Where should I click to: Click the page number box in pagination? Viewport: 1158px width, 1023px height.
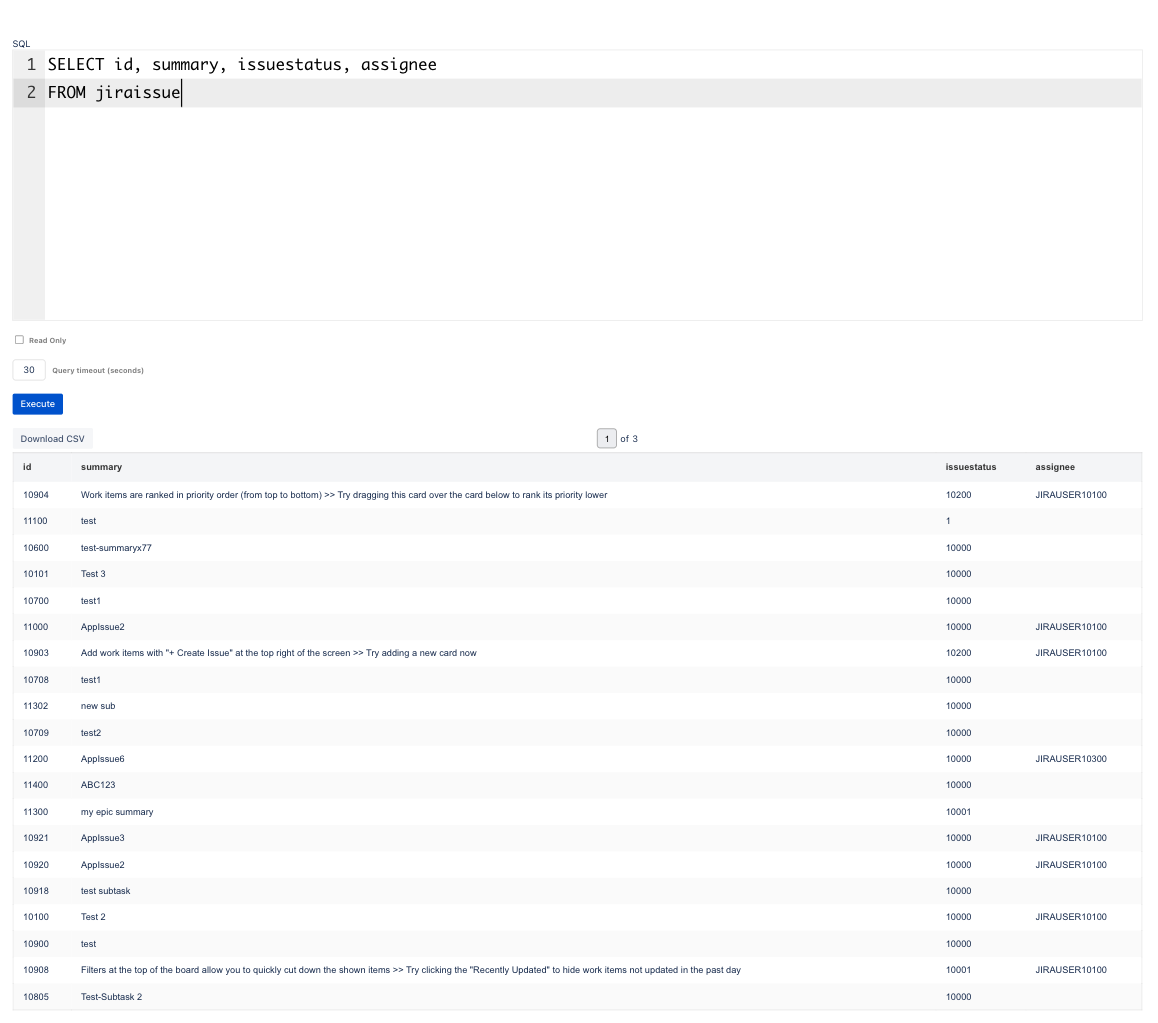pyautogui.click(x=606, y=439)
